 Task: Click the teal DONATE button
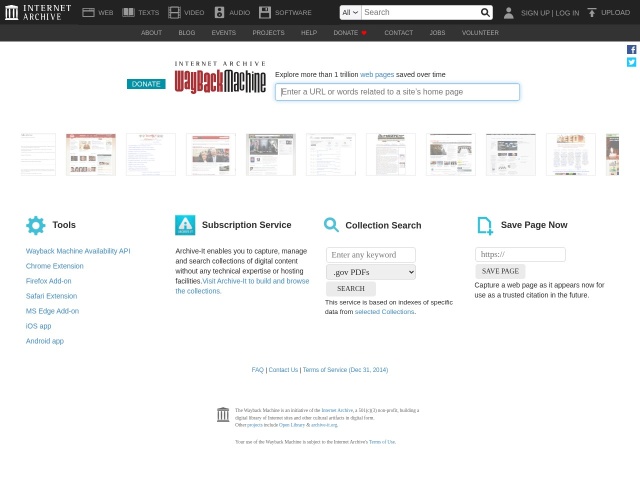tap(146, 84)
